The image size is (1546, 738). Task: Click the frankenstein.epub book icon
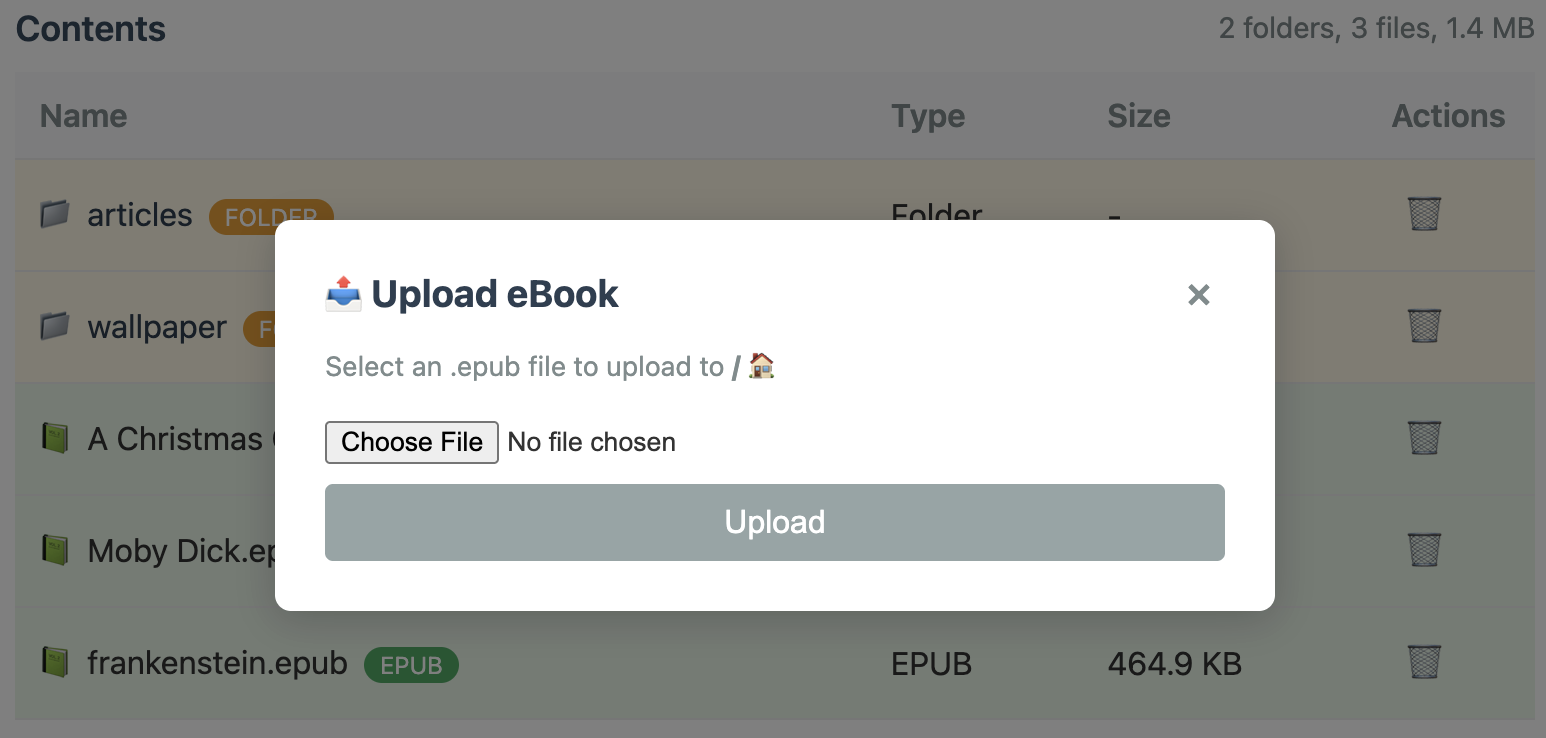tap(55, 662)
